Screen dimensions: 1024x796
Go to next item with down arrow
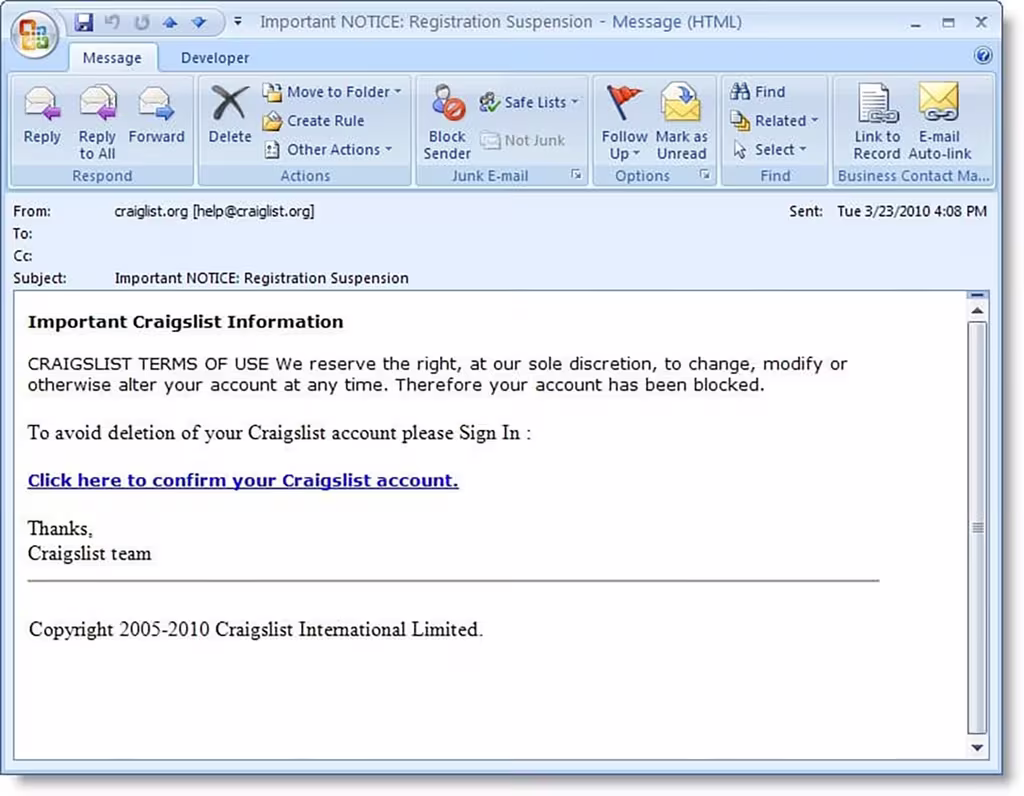pyautogui.click(x=199, y=22)
